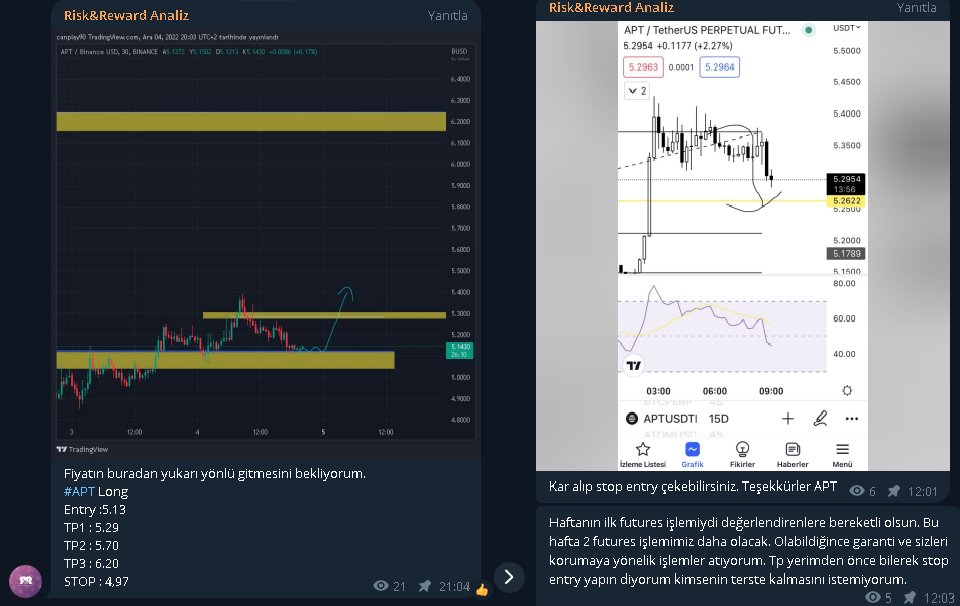
Task: Click the text 'Fiyatın buradan yukarı yönlü gitmesini bekliyorum.'
Action: coord(214,473)
